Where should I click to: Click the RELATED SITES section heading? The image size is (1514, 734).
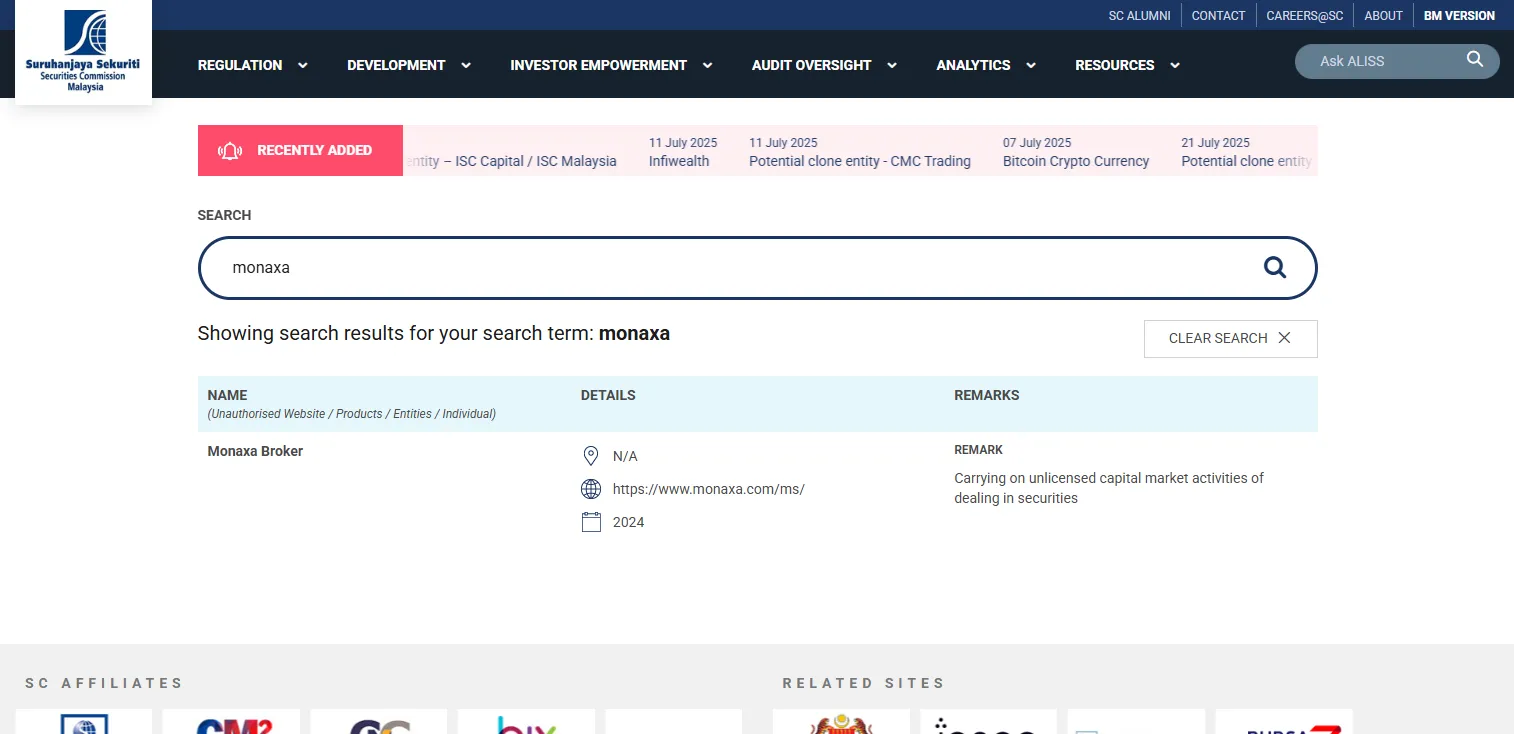pos(864,683)
